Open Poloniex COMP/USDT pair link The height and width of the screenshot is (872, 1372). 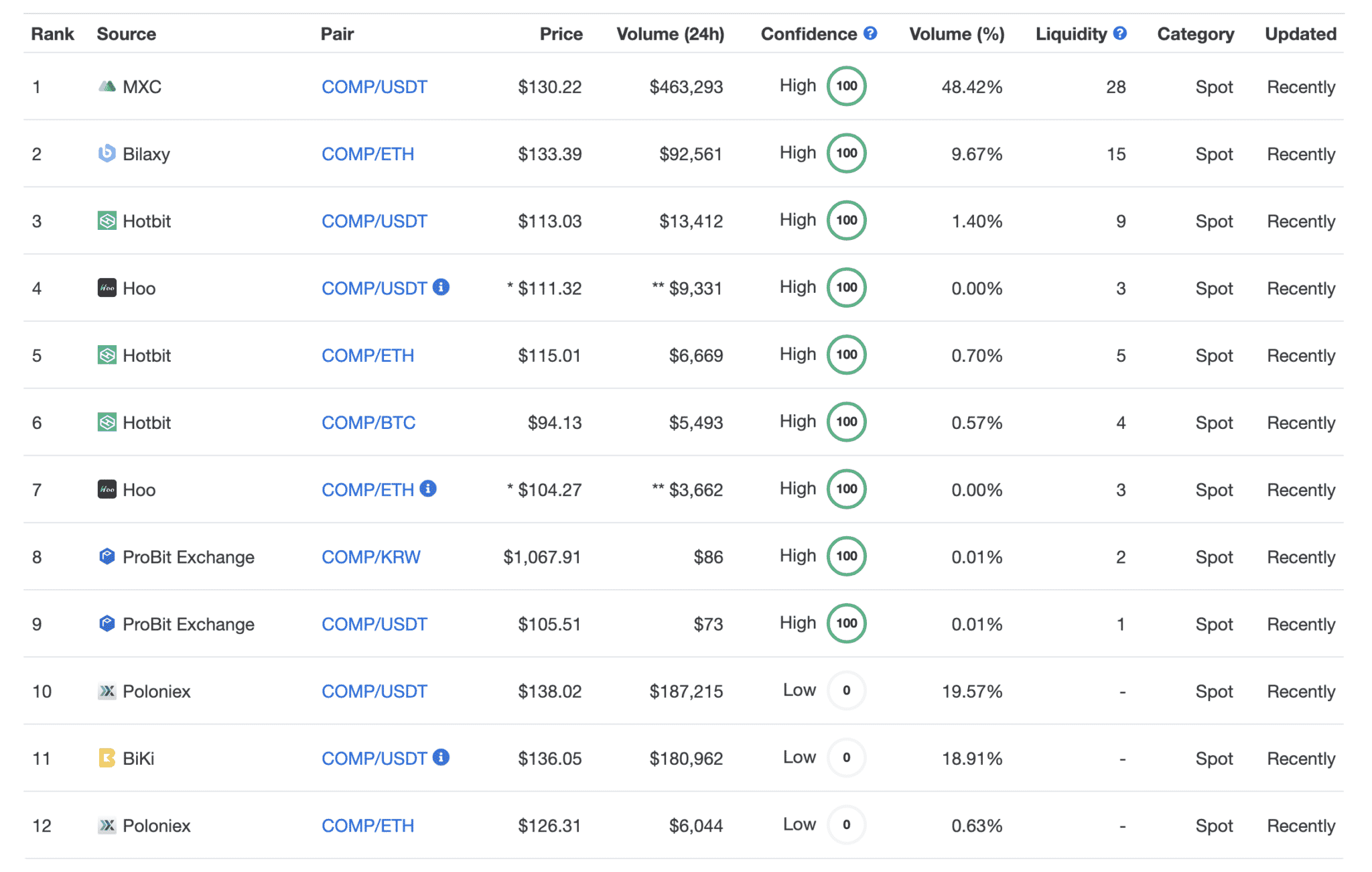pyautogui.click(x=374, y=692)
